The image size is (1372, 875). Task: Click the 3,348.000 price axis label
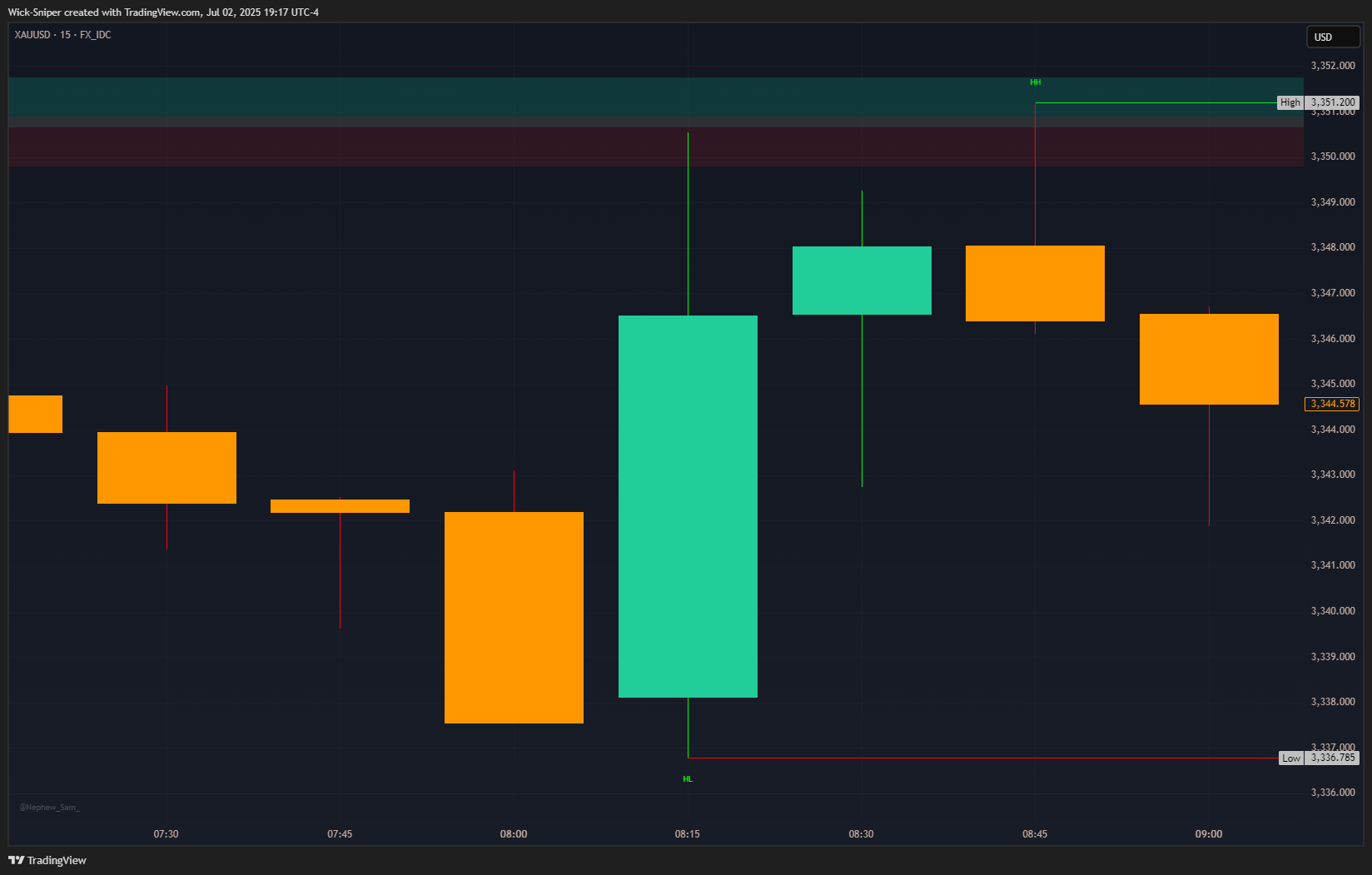point(1333,247)
